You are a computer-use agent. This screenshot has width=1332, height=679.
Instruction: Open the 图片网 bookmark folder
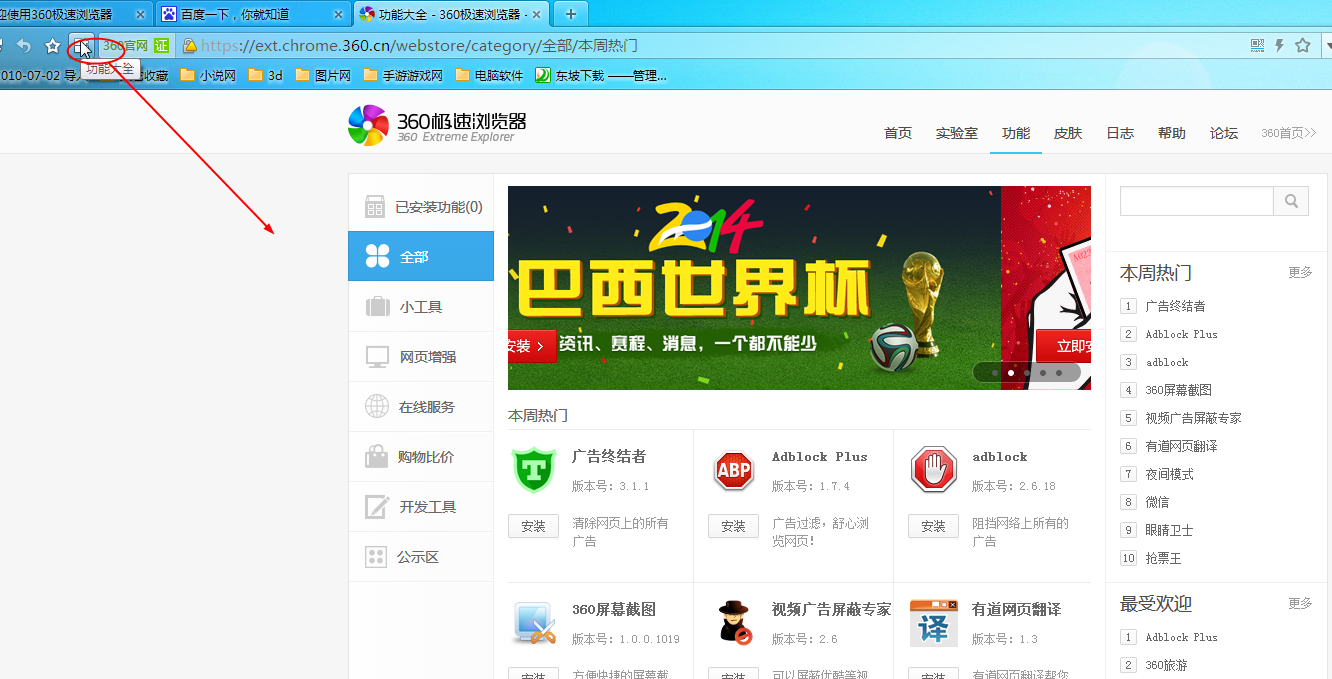tap(322, 75)
